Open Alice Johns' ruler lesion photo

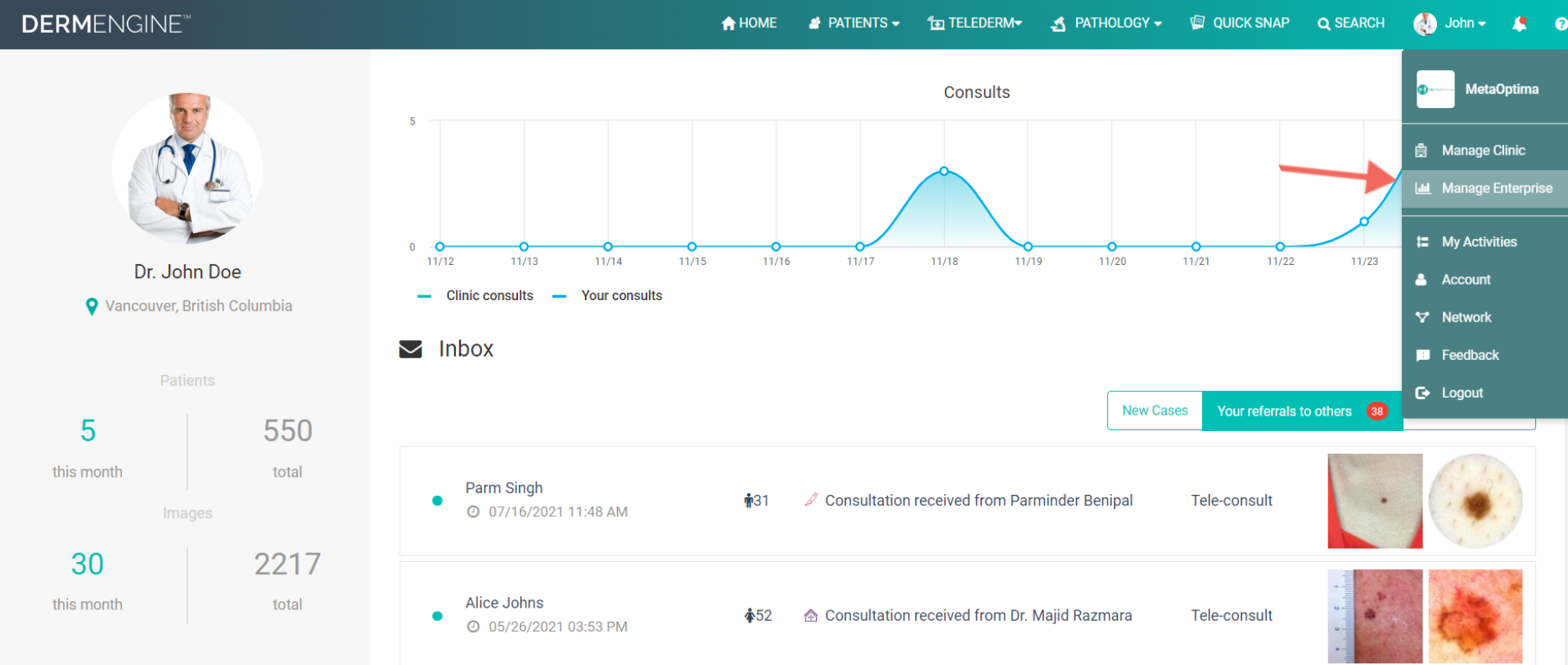(x=1375, y=616)
